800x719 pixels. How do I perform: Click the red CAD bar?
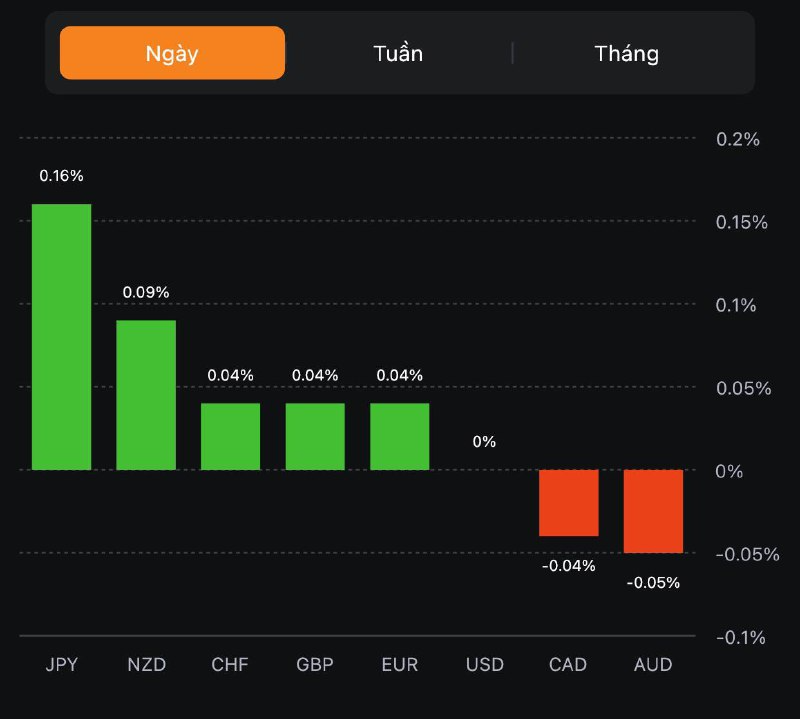(x=568, y=503)
